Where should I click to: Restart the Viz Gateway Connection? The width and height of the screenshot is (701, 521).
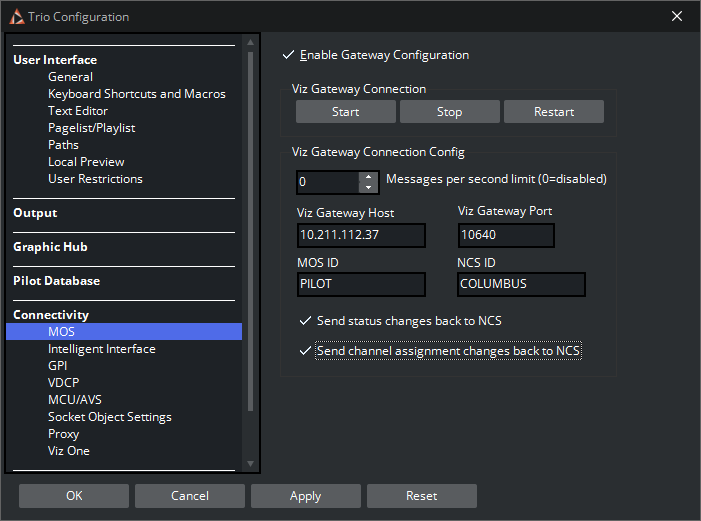pos(553,112)
